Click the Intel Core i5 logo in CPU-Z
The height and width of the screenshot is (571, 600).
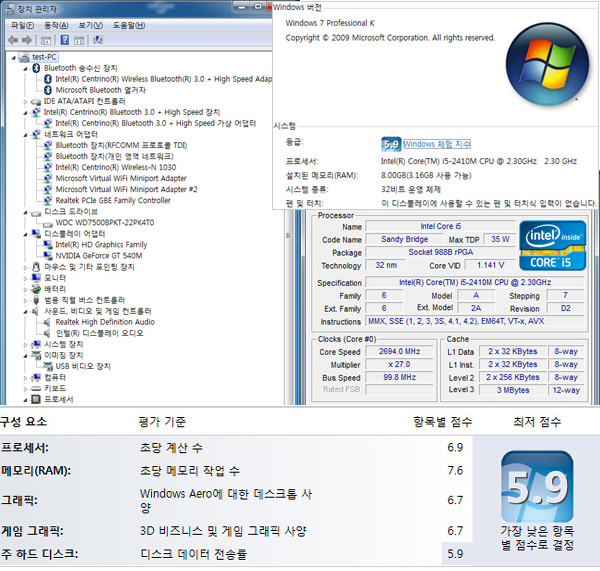[x=553, y=246]
